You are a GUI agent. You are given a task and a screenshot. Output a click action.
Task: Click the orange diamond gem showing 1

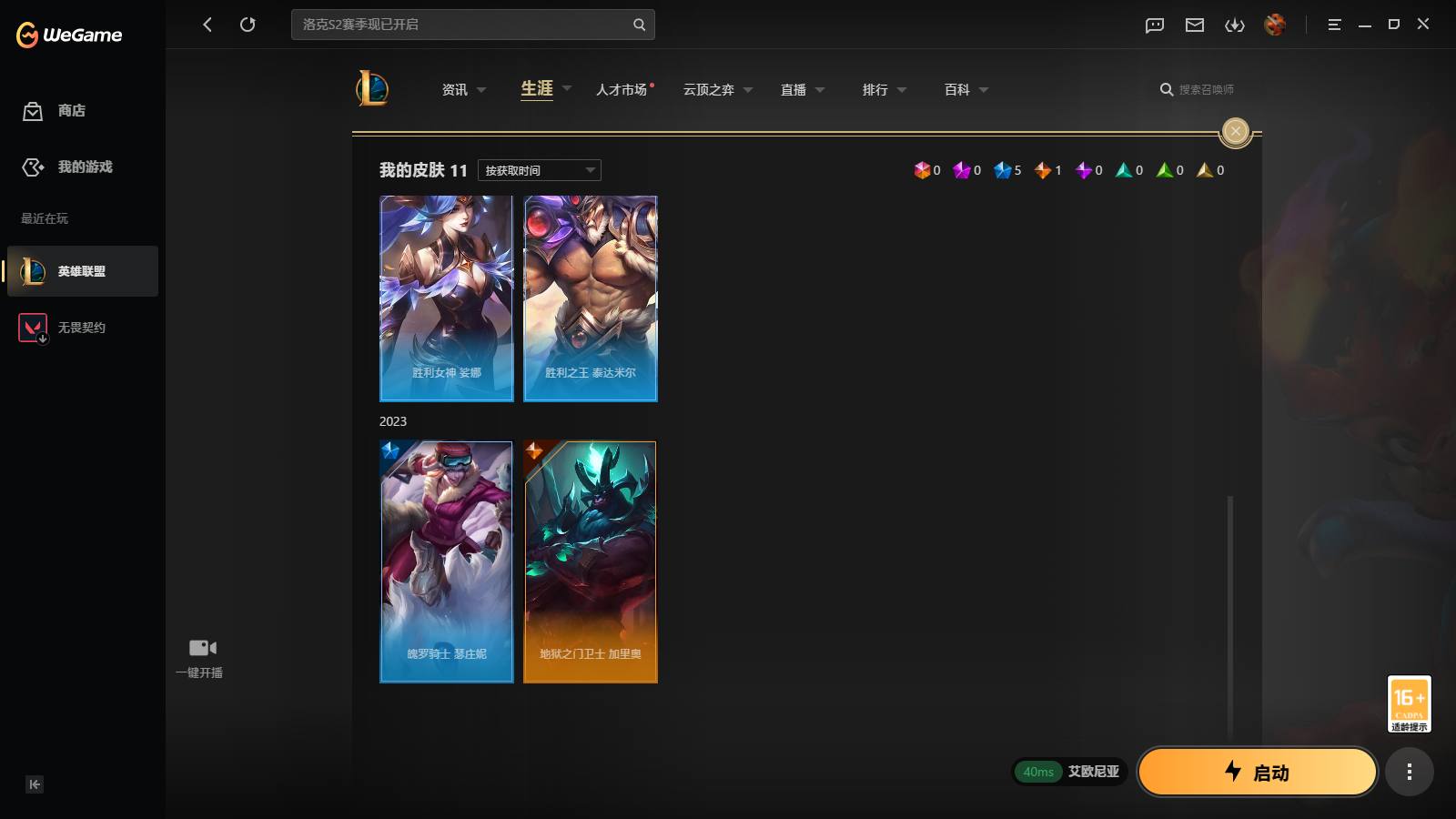point(1043,170)
